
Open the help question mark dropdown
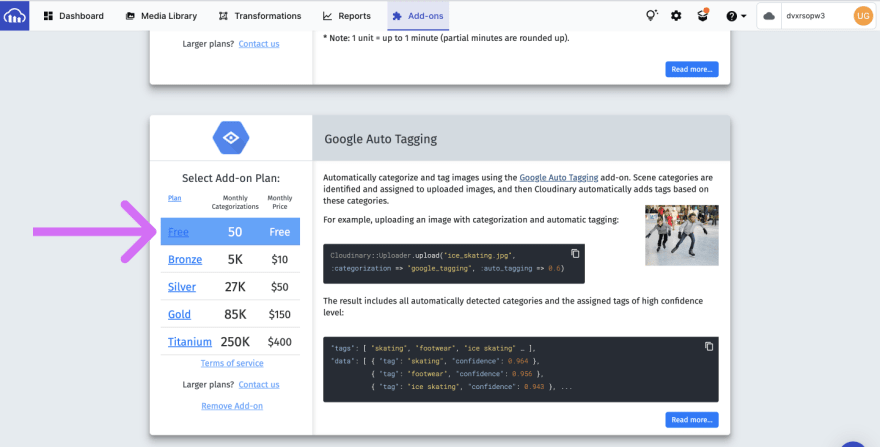736,16
